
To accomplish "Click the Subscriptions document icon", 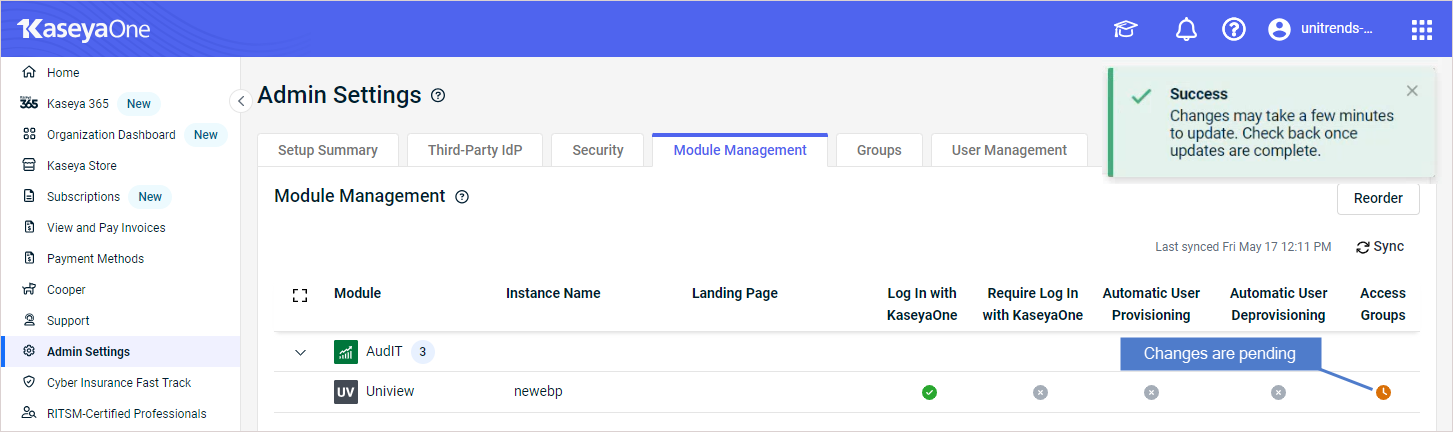I will coord(29,196).
